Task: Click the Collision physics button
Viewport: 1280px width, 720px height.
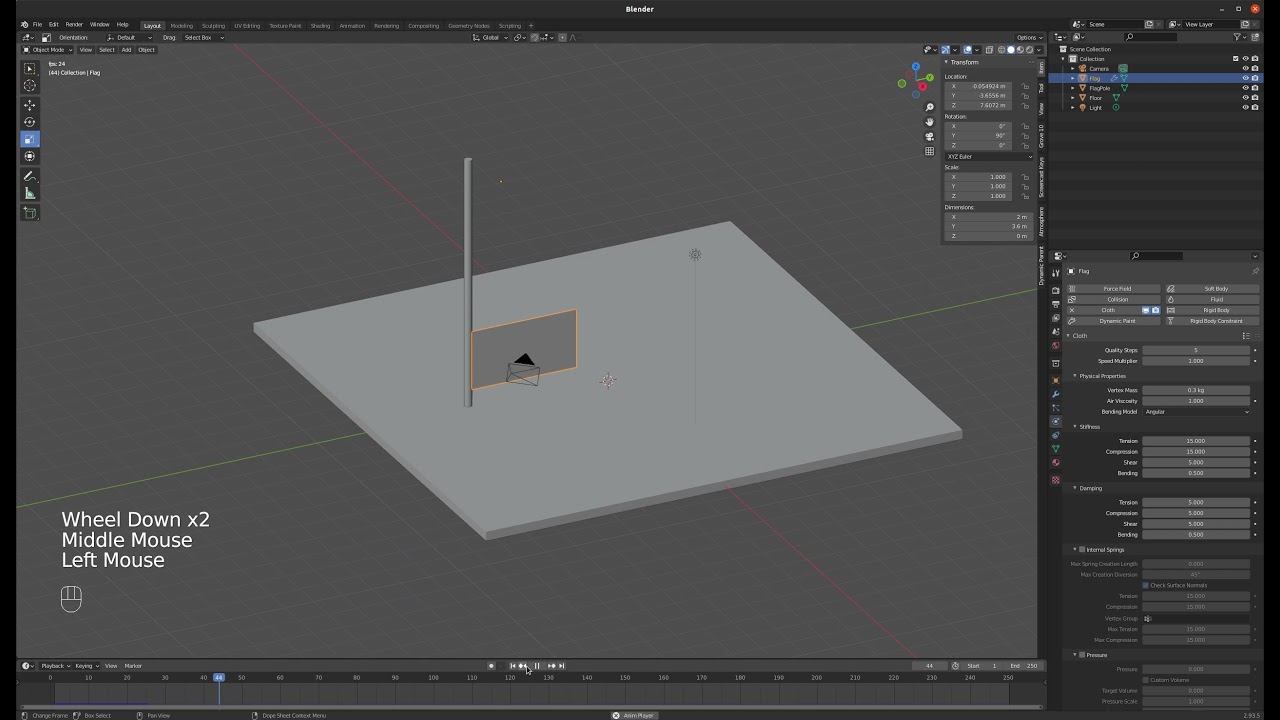Action: [x=1113, y=299]
